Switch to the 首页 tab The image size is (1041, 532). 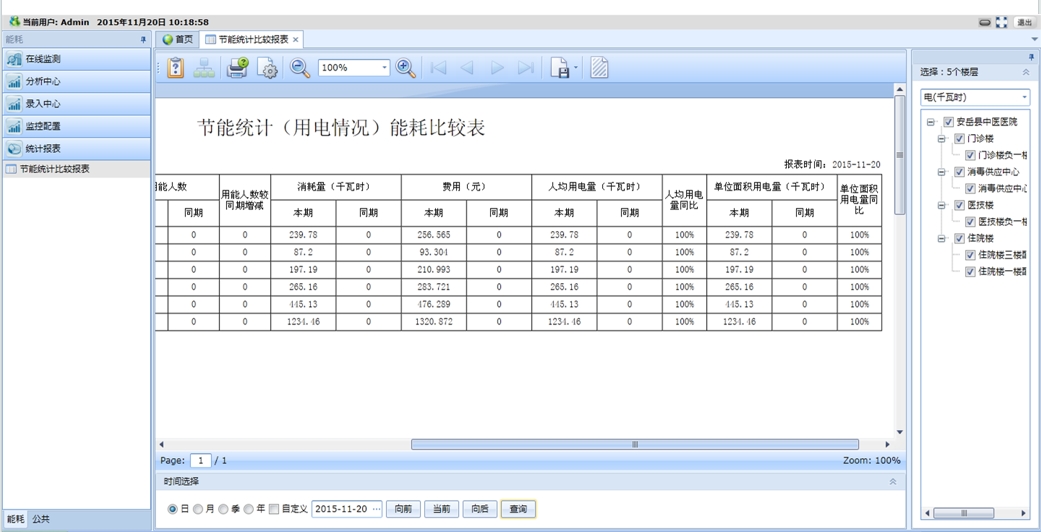coord(178,40)
